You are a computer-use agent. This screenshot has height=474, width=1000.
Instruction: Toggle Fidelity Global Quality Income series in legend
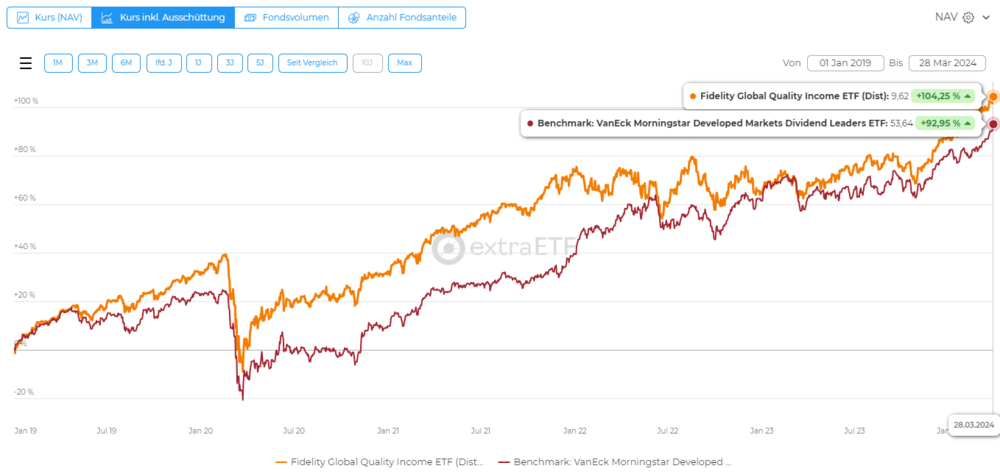tap(381, 462)
